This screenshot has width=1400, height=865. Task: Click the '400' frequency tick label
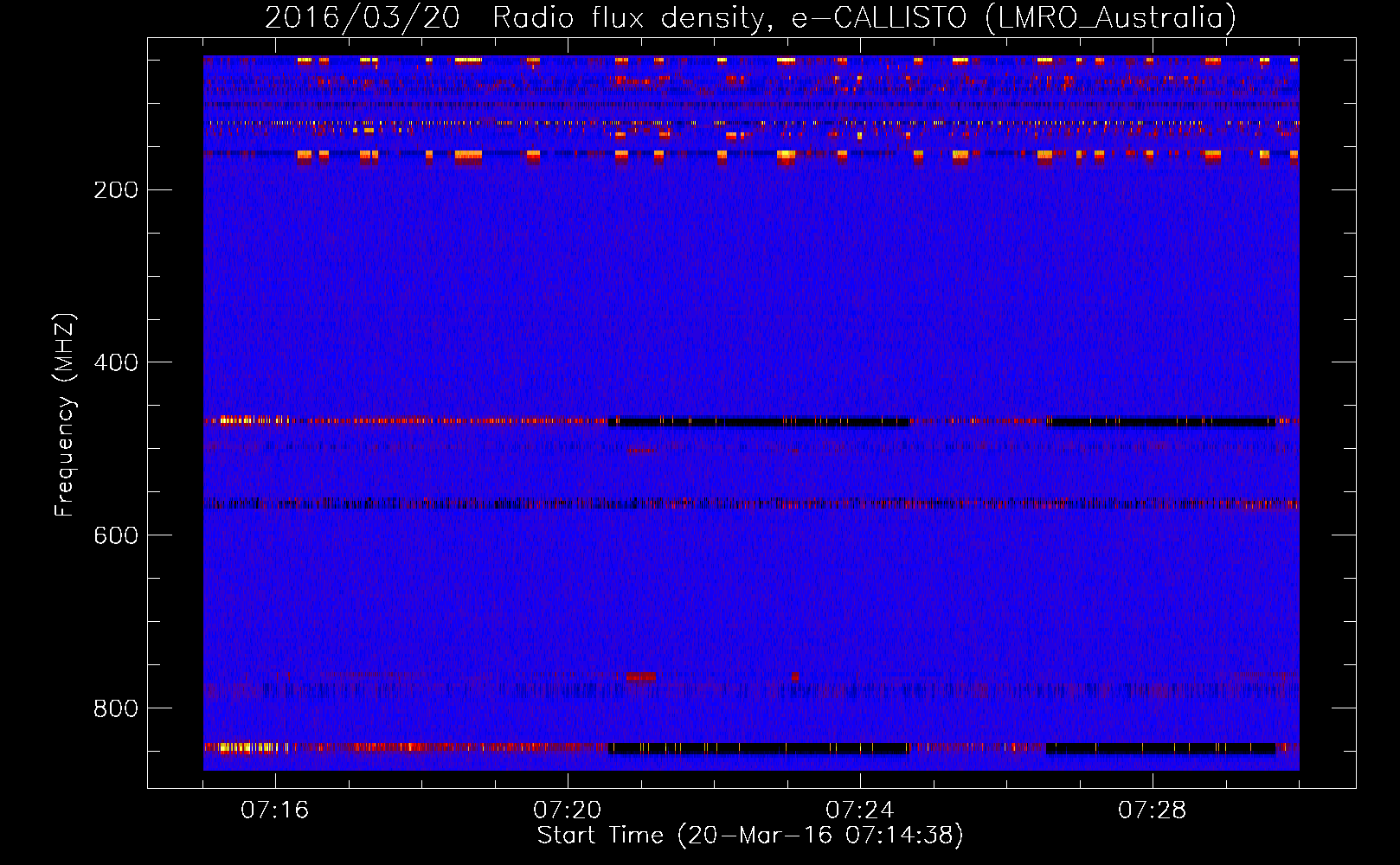[x=116, y=362]
